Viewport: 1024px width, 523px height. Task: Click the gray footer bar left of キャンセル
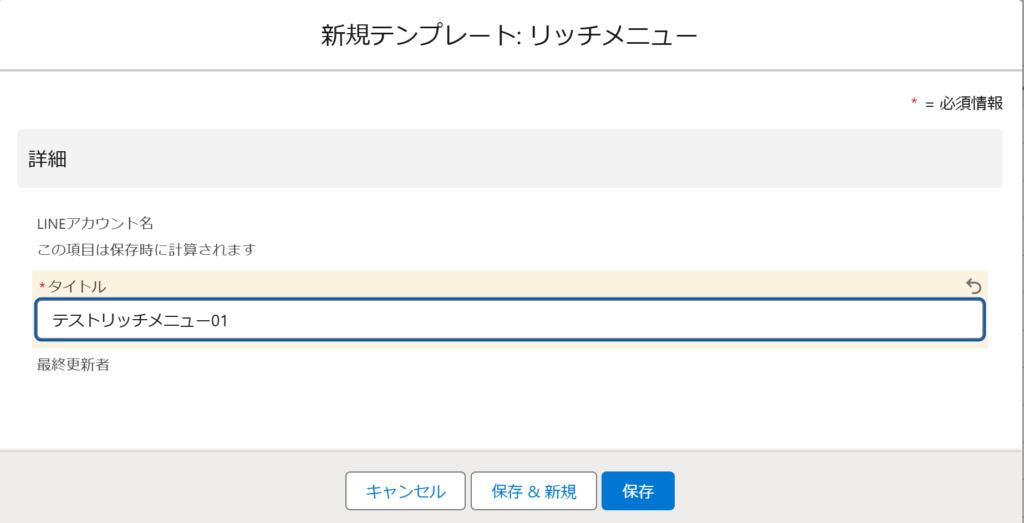pos(170,490)
